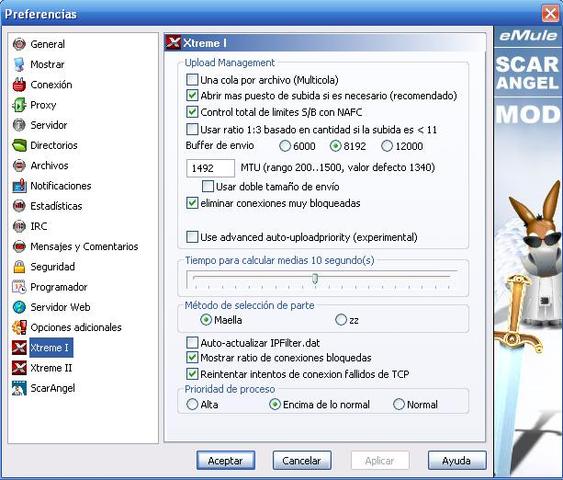The image size is (563, 480).
Task: Click the Opciones adicionales gear icon
Action: click(x=19, y=327)
